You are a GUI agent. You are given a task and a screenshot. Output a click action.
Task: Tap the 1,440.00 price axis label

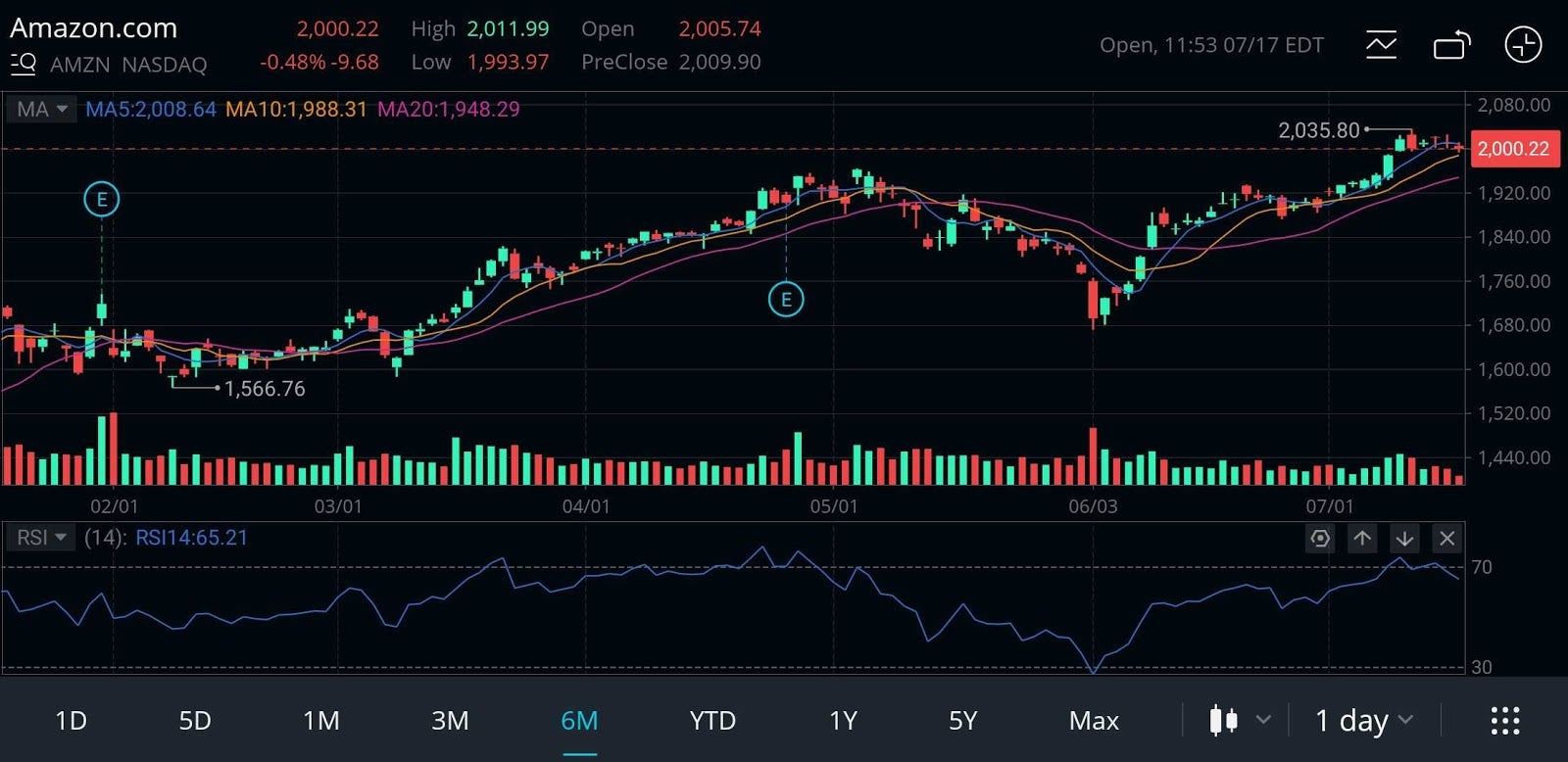pyautogui.click(x=1514, y=457)
